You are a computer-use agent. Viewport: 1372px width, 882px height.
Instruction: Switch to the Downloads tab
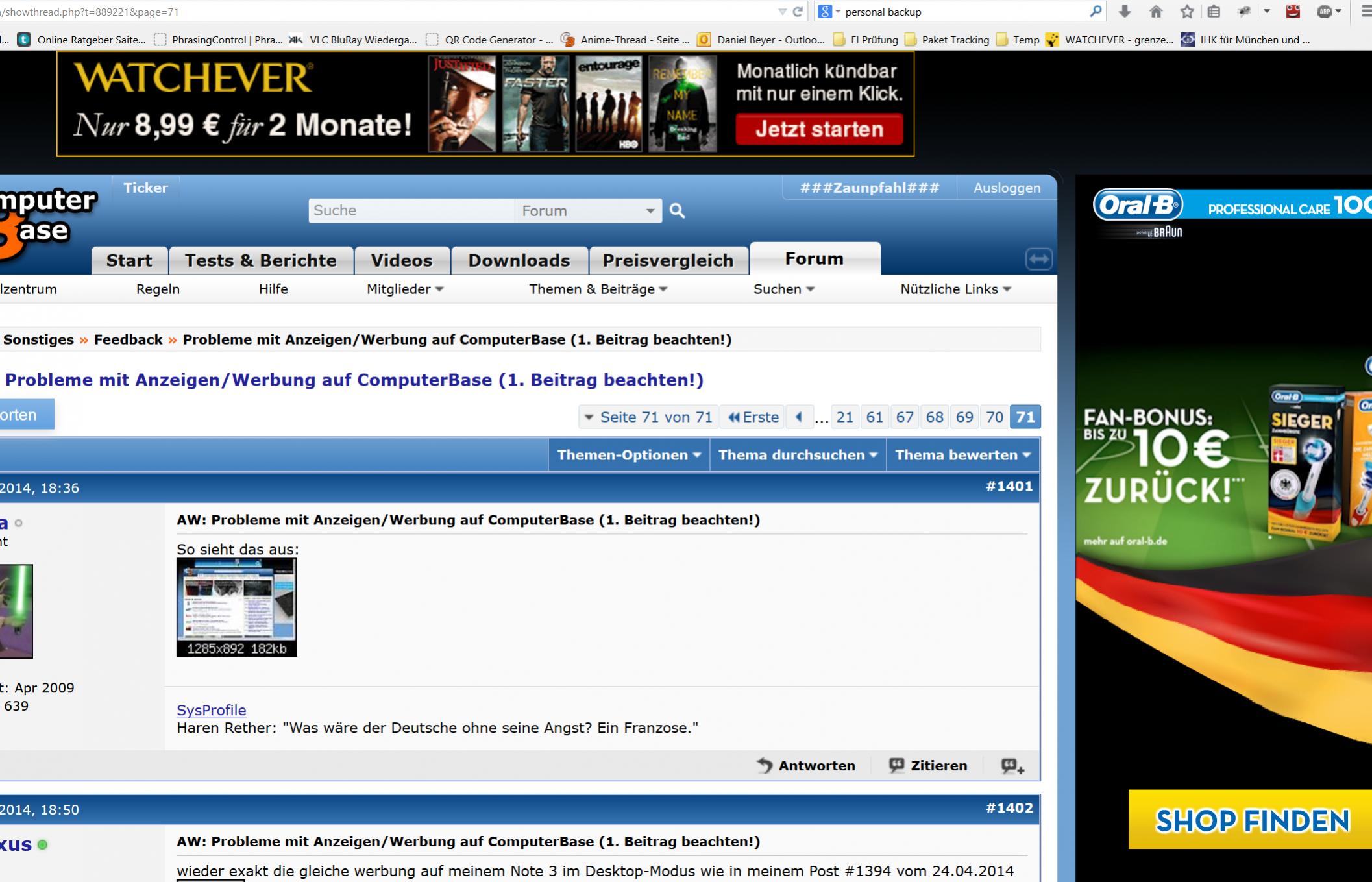(x=519, y=260)
